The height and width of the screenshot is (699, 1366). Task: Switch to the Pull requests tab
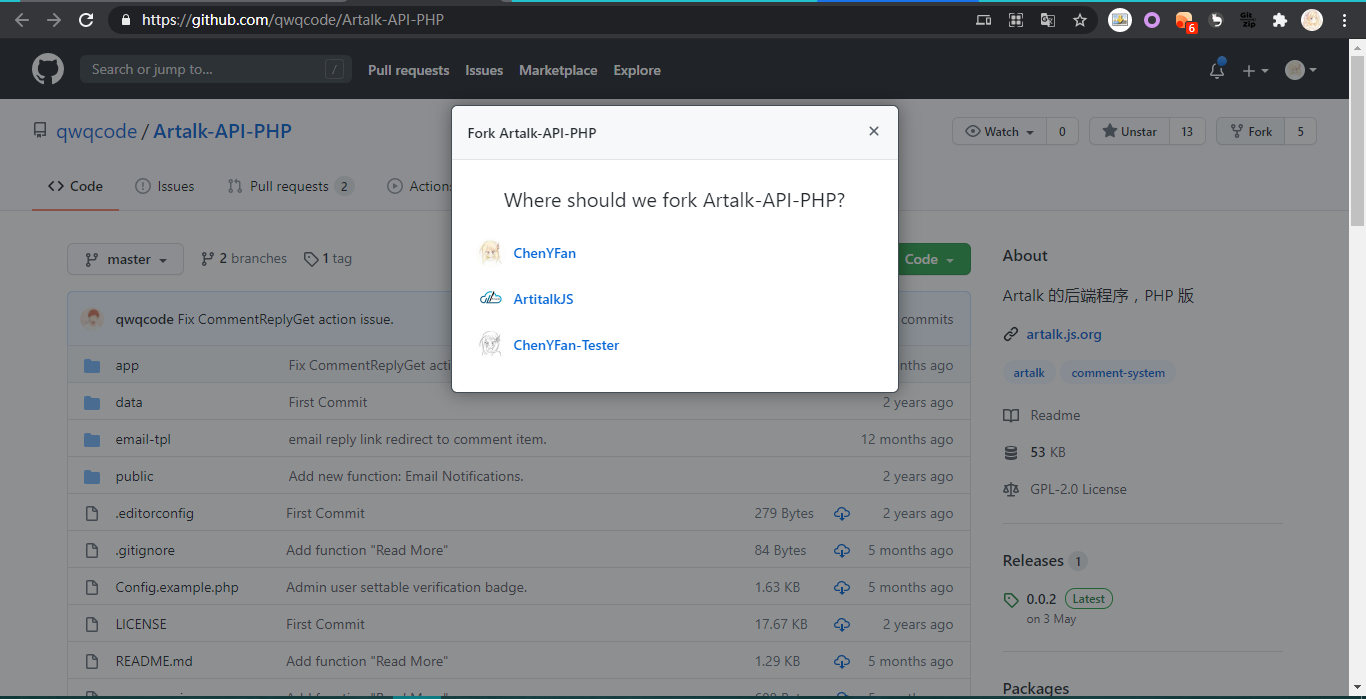[290, 186]
